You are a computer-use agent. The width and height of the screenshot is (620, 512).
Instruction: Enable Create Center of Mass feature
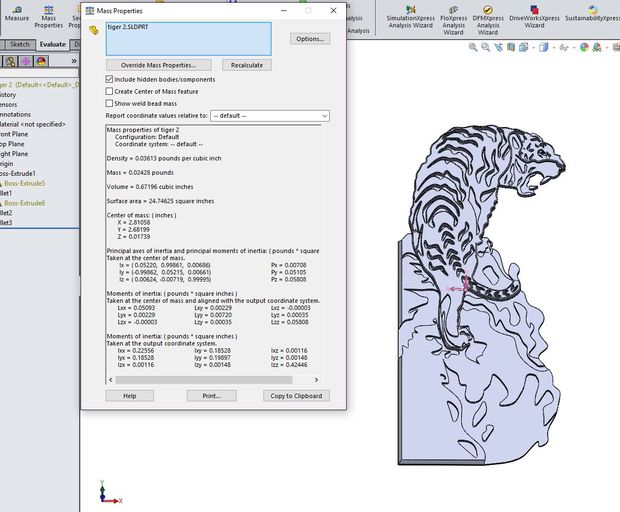(x=109, y=91)
